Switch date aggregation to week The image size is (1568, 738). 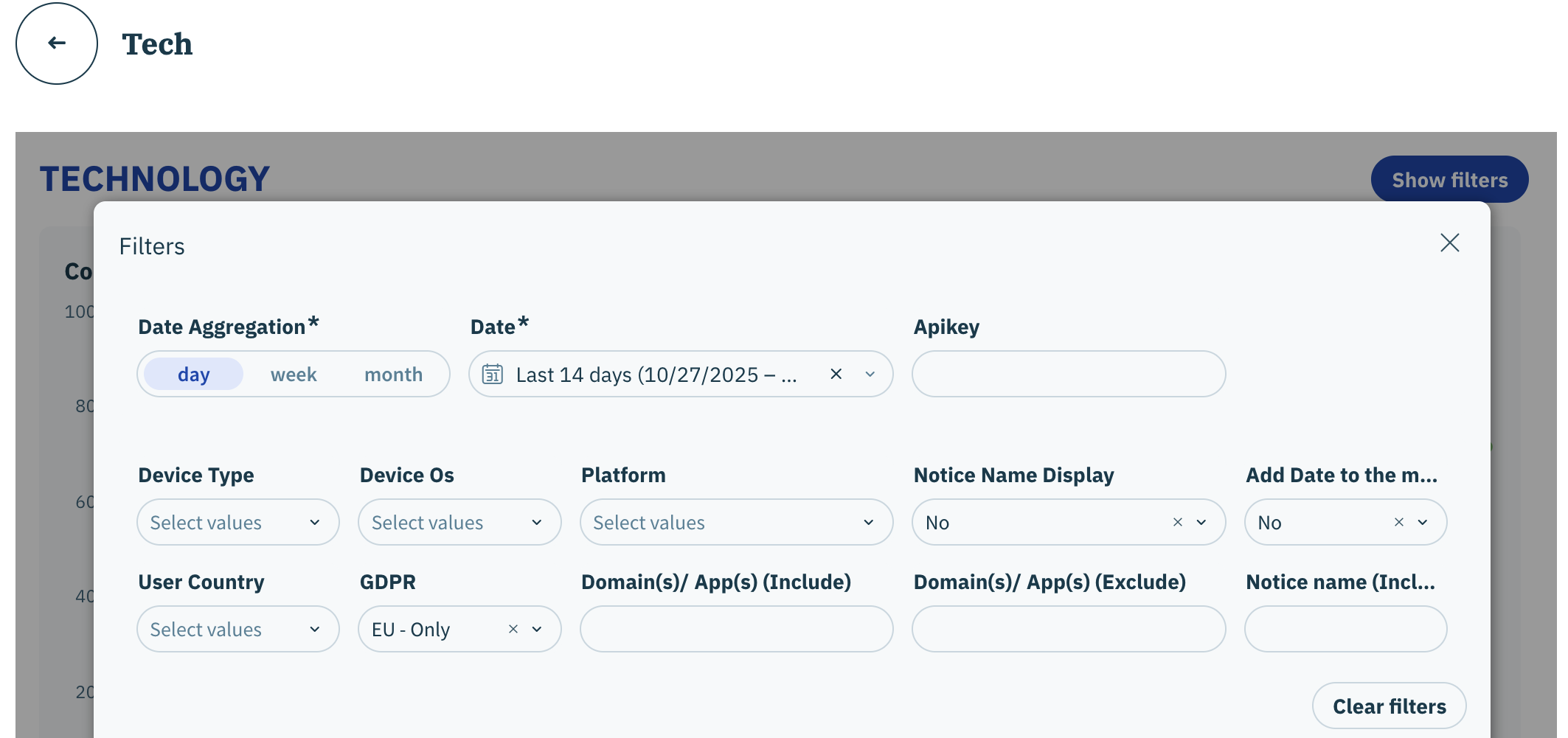(293, 375)
